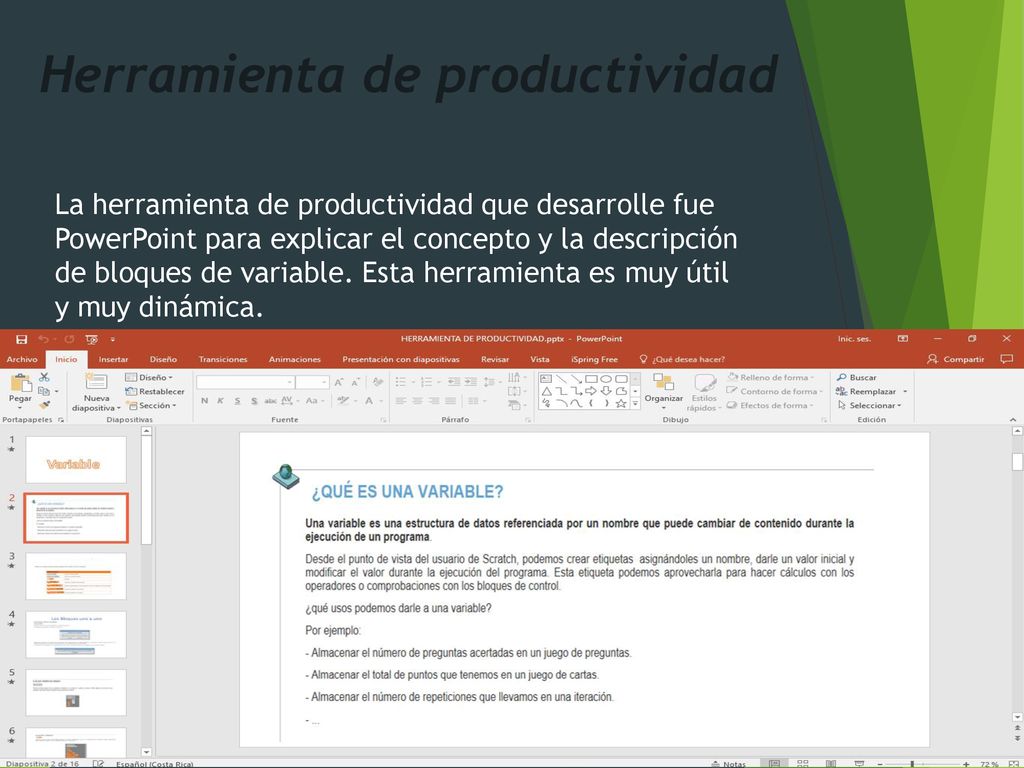Click the Restablecer button
This screenshot has height=768, width=1024.
pos(155,392)
